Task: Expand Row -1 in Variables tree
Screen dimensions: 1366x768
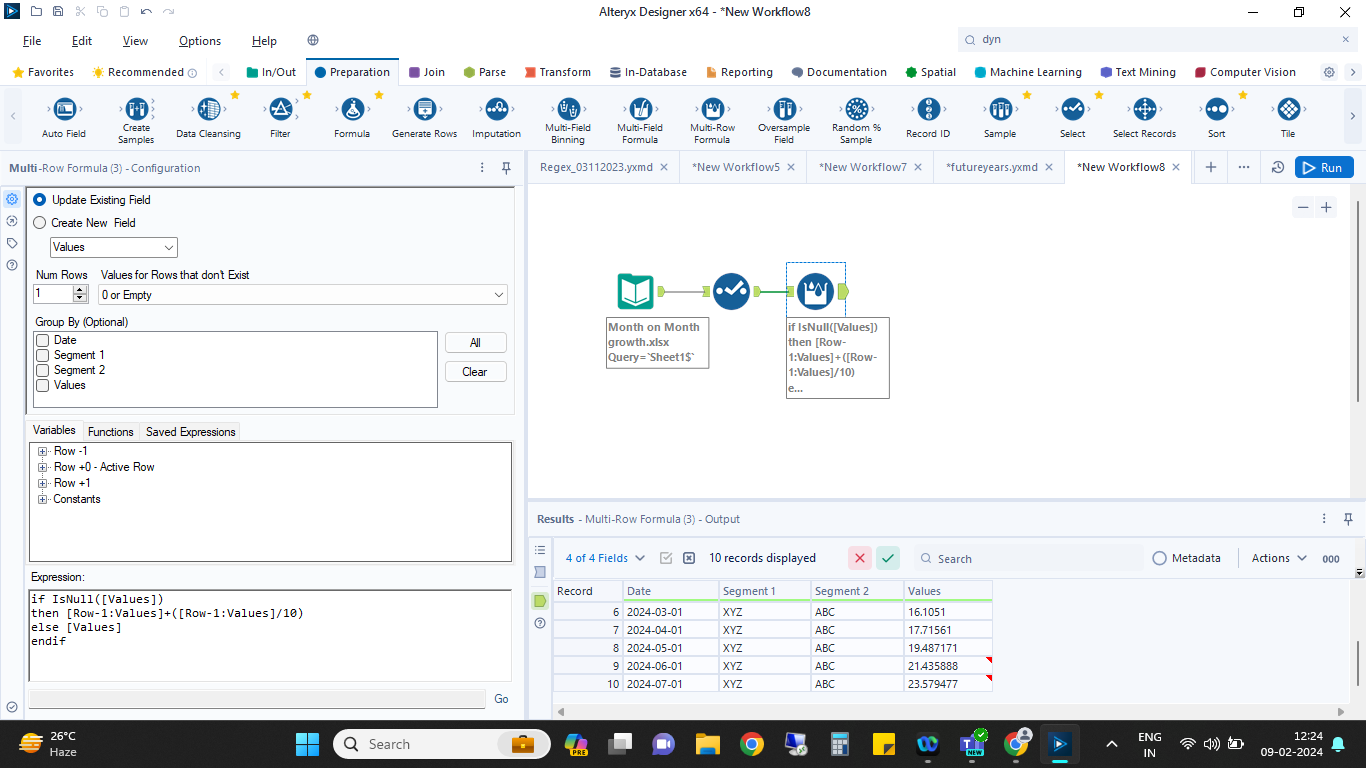Action: (42, 451)
